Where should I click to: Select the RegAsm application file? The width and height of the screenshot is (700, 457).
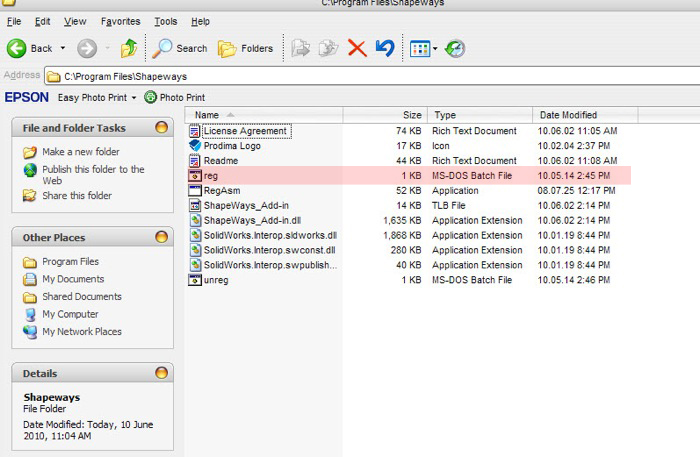point(220,190)
